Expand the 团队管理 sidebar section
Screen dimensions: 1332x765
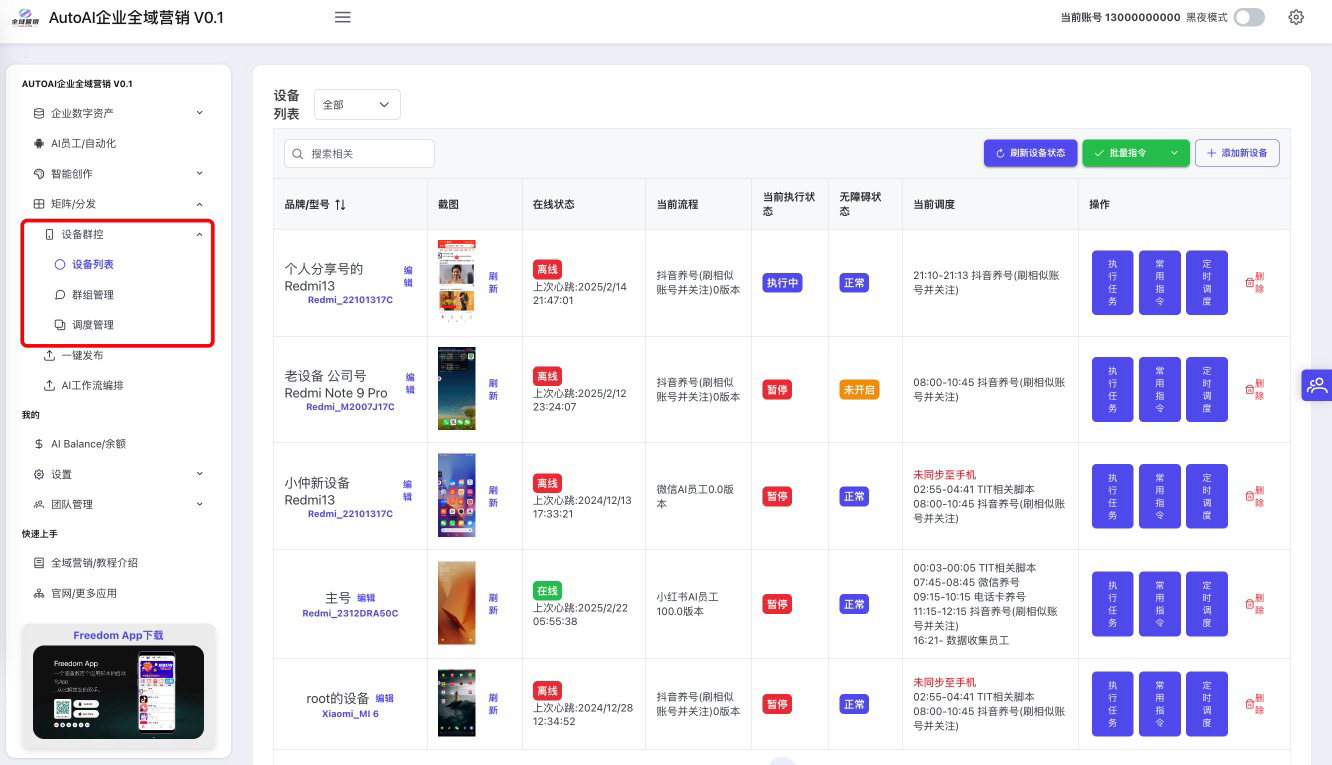pos(119,504)
